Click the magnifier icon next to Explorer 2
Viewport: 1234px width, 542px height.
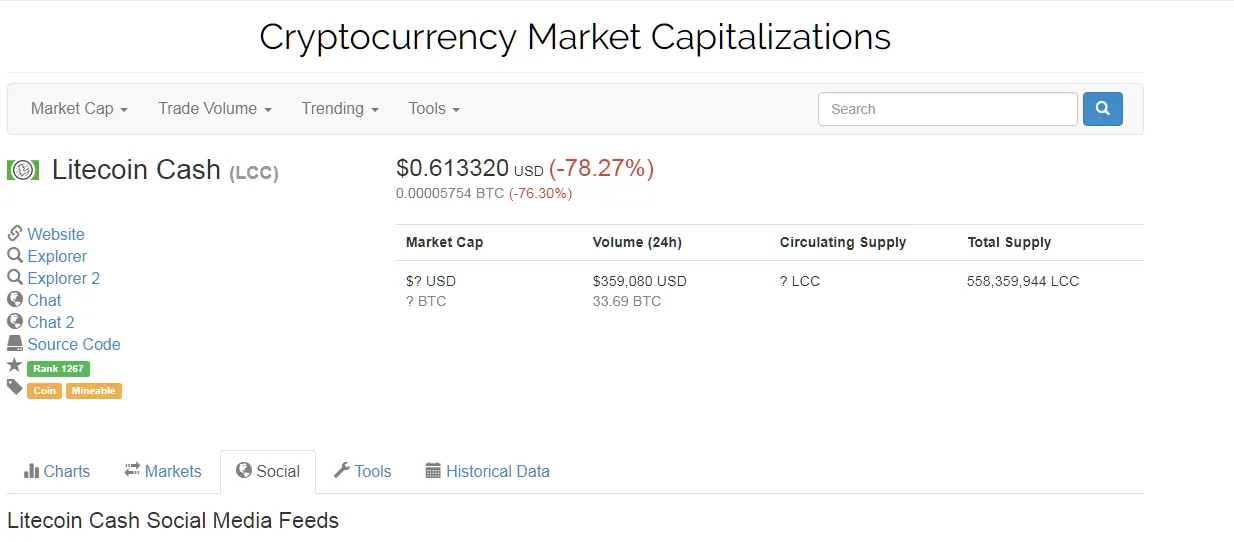click(x=15, y=277)
